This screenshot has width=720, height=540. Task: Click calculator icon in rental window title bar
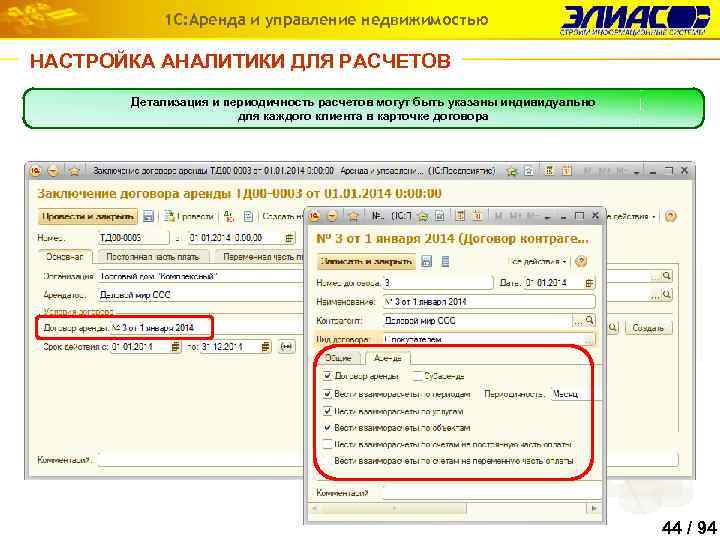pyautogui.click(x=549, y=171)
